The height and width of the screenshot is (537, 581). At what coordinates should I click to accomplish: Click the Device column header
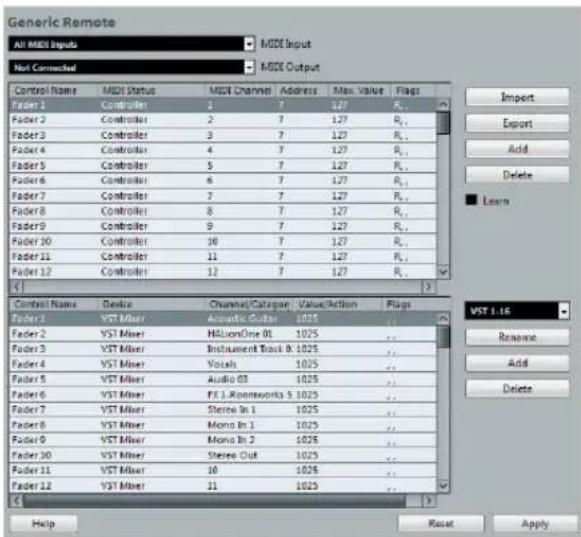pos(152,304)
